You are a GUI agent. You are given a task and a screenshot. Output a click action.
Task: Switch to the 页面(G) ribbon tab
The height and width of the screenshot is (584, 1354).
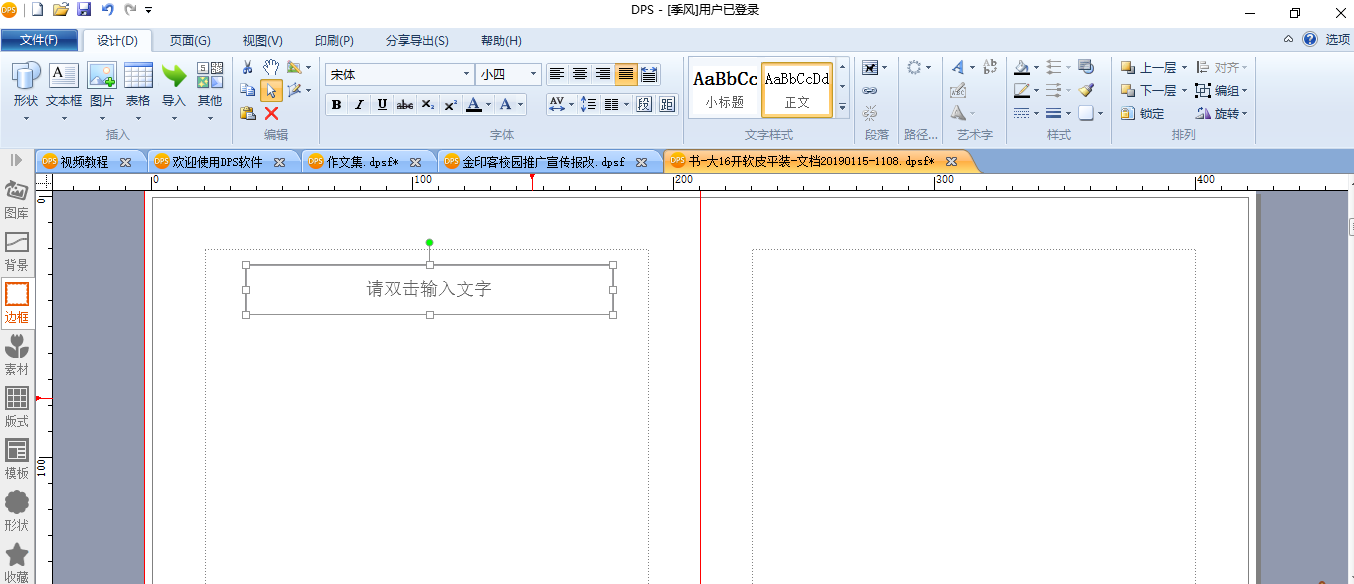190,40
